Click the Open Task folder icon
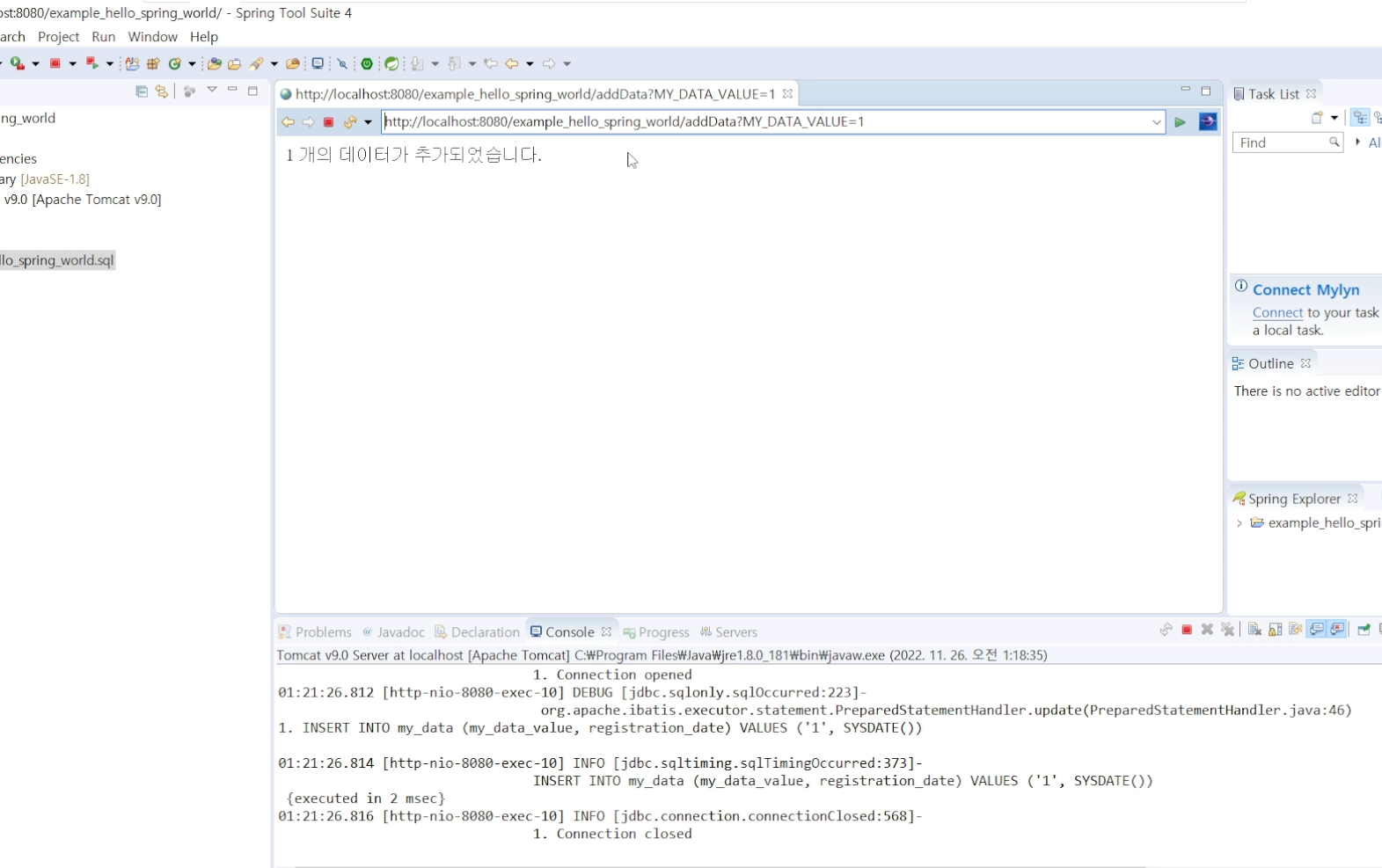 tap(234, 63)
